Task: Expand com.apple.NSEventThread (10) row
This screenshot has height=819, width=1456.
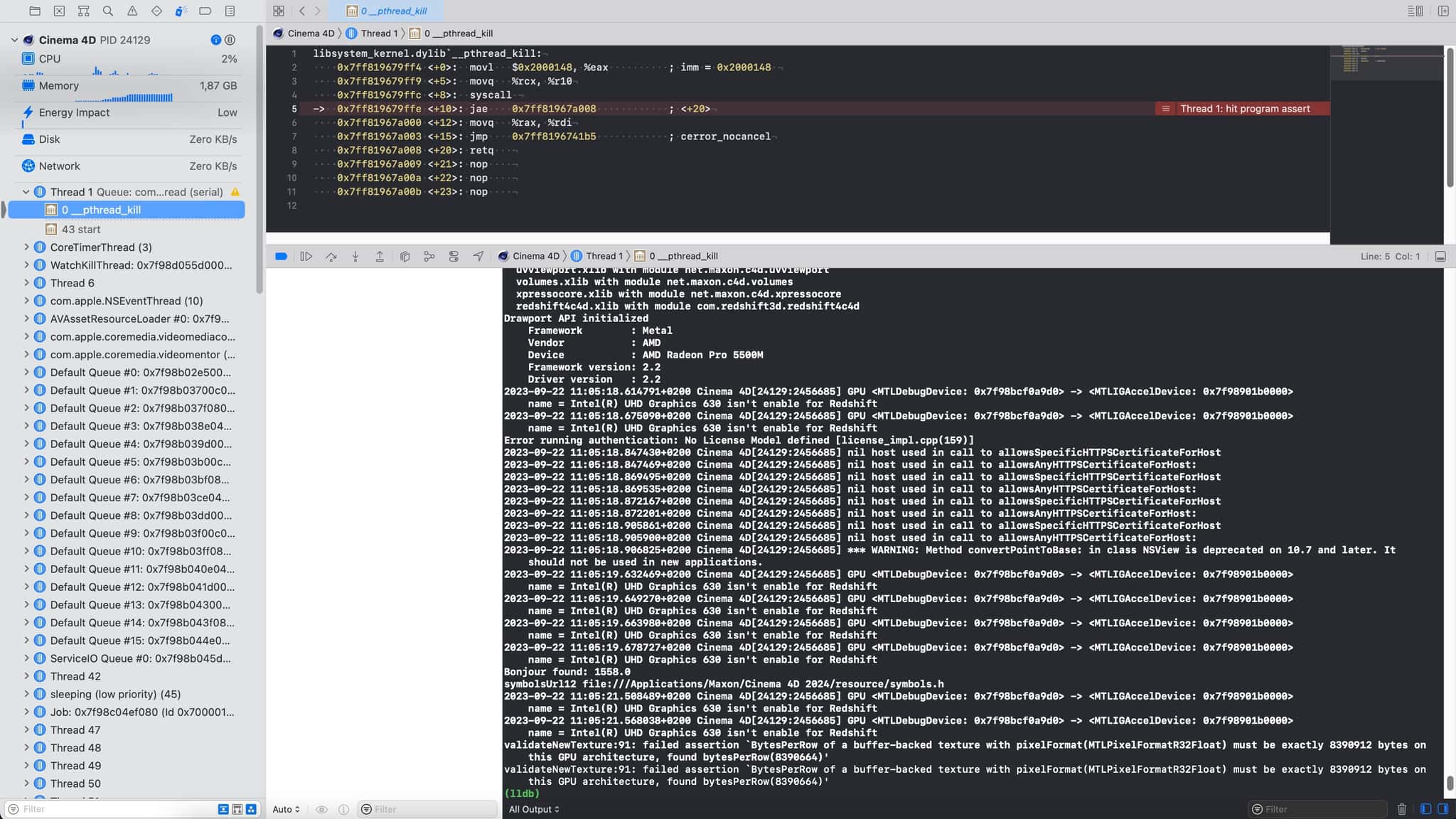Action: [x=26, y=301]
